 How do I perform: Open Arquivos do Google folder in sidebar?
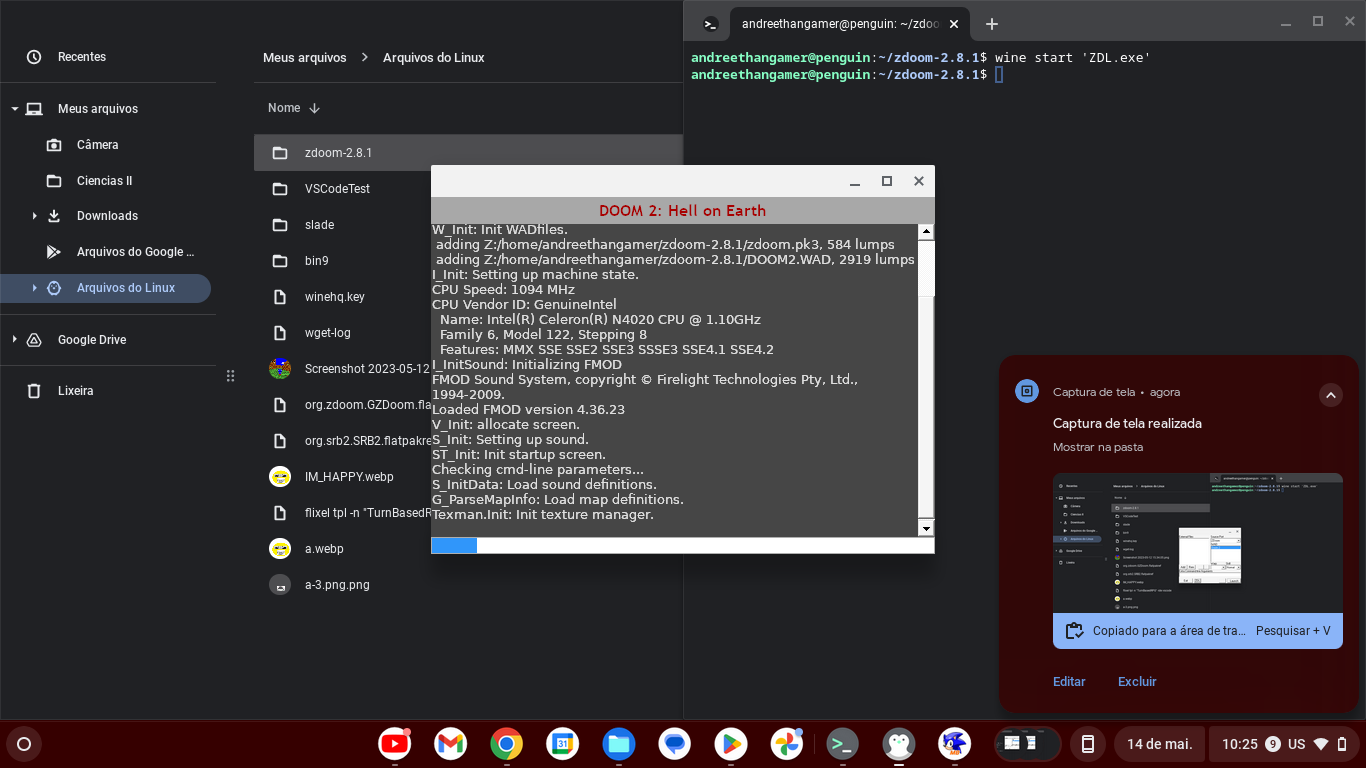tap(135, 252)
